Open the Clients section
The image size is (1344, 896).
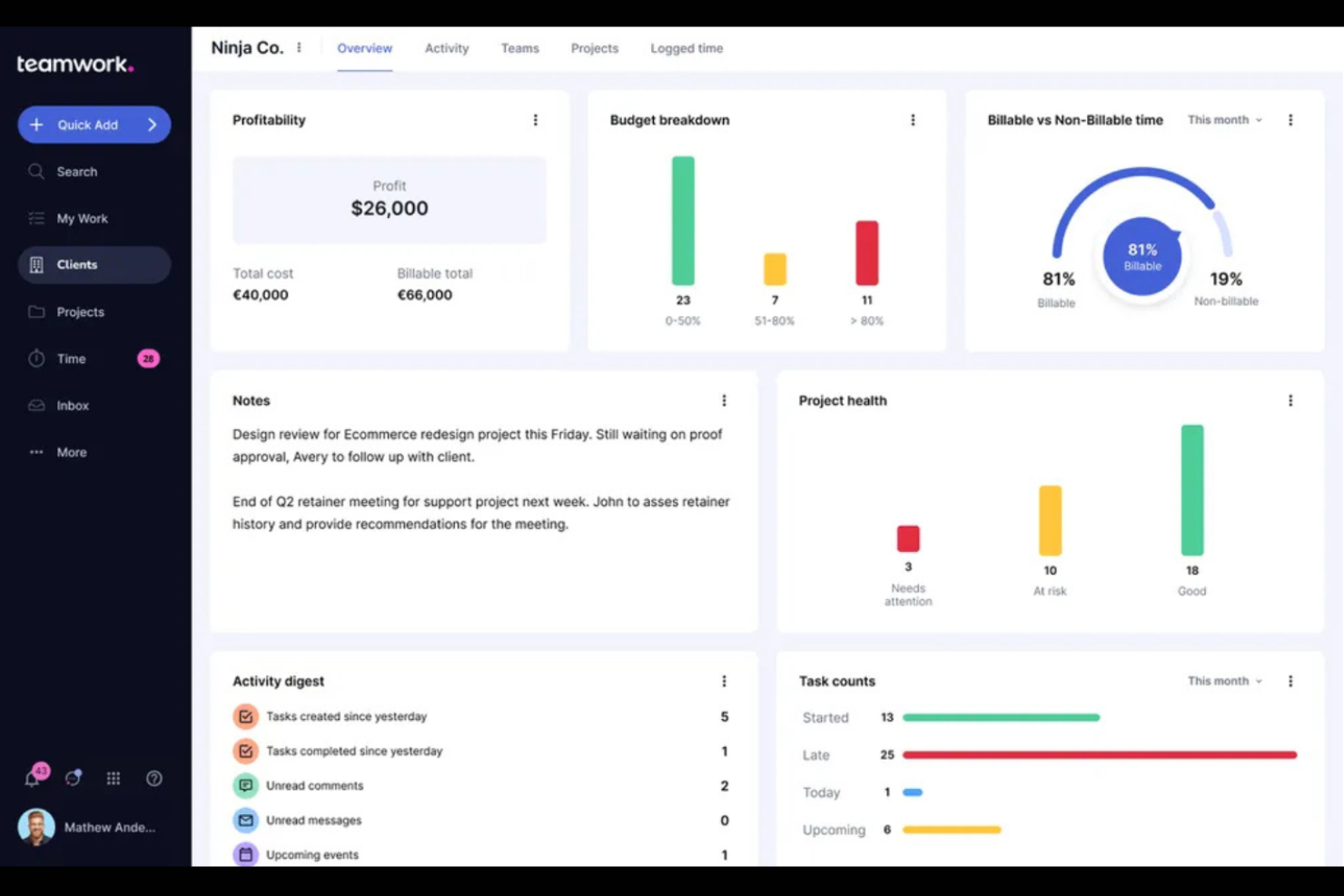click(77, 264)
